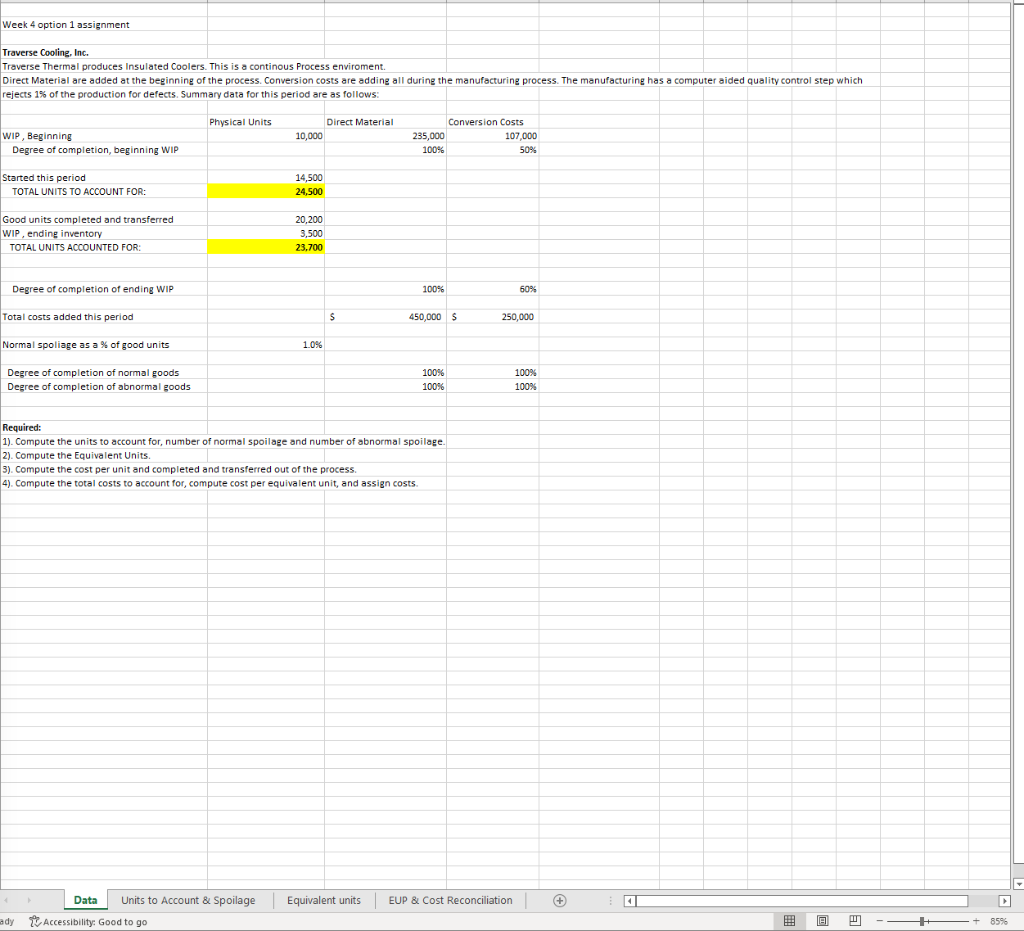Select the 20,200 good units cell

coord(266,219)
